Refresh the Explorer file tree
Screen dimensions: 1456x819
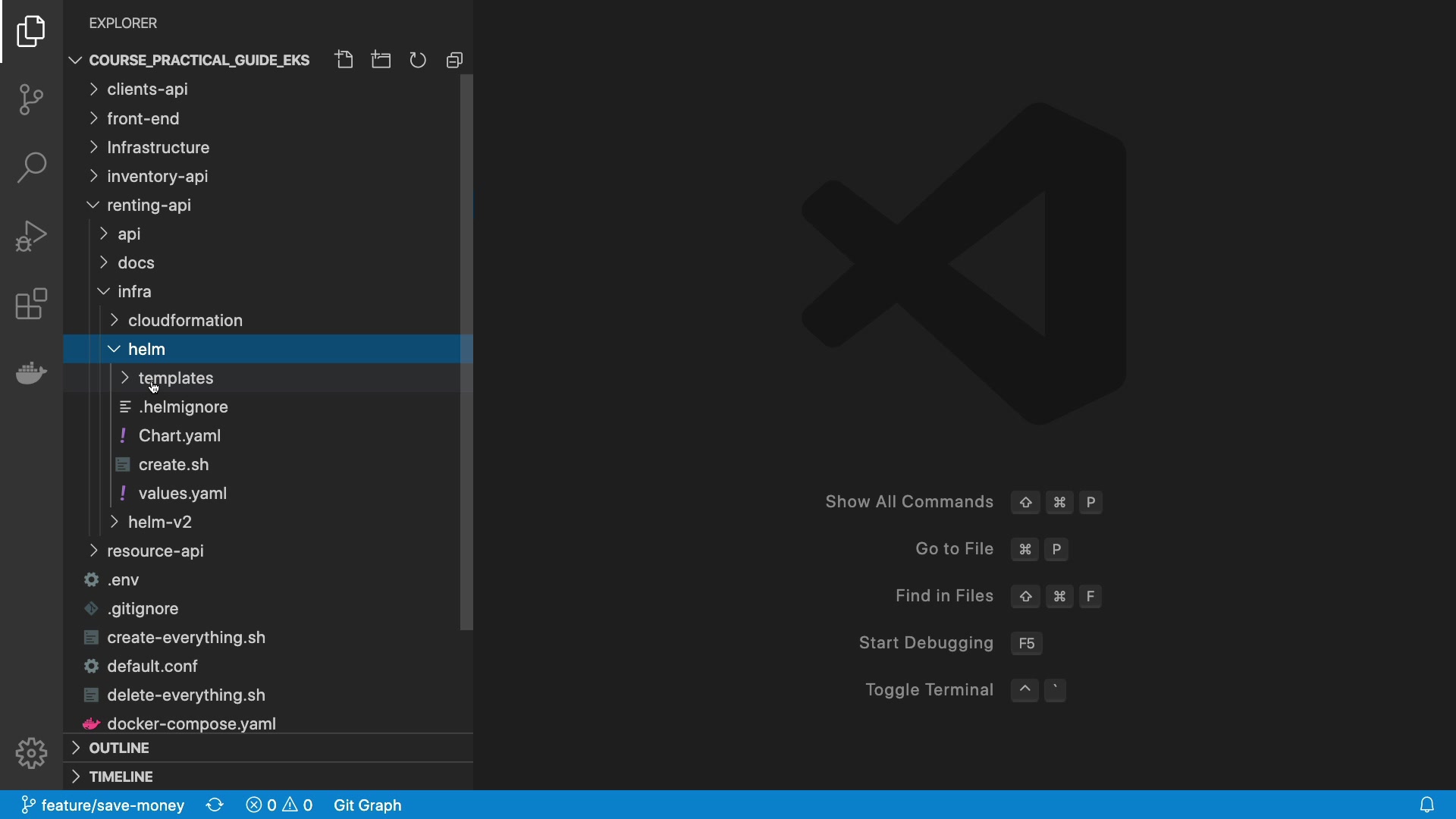click(418, 60)
